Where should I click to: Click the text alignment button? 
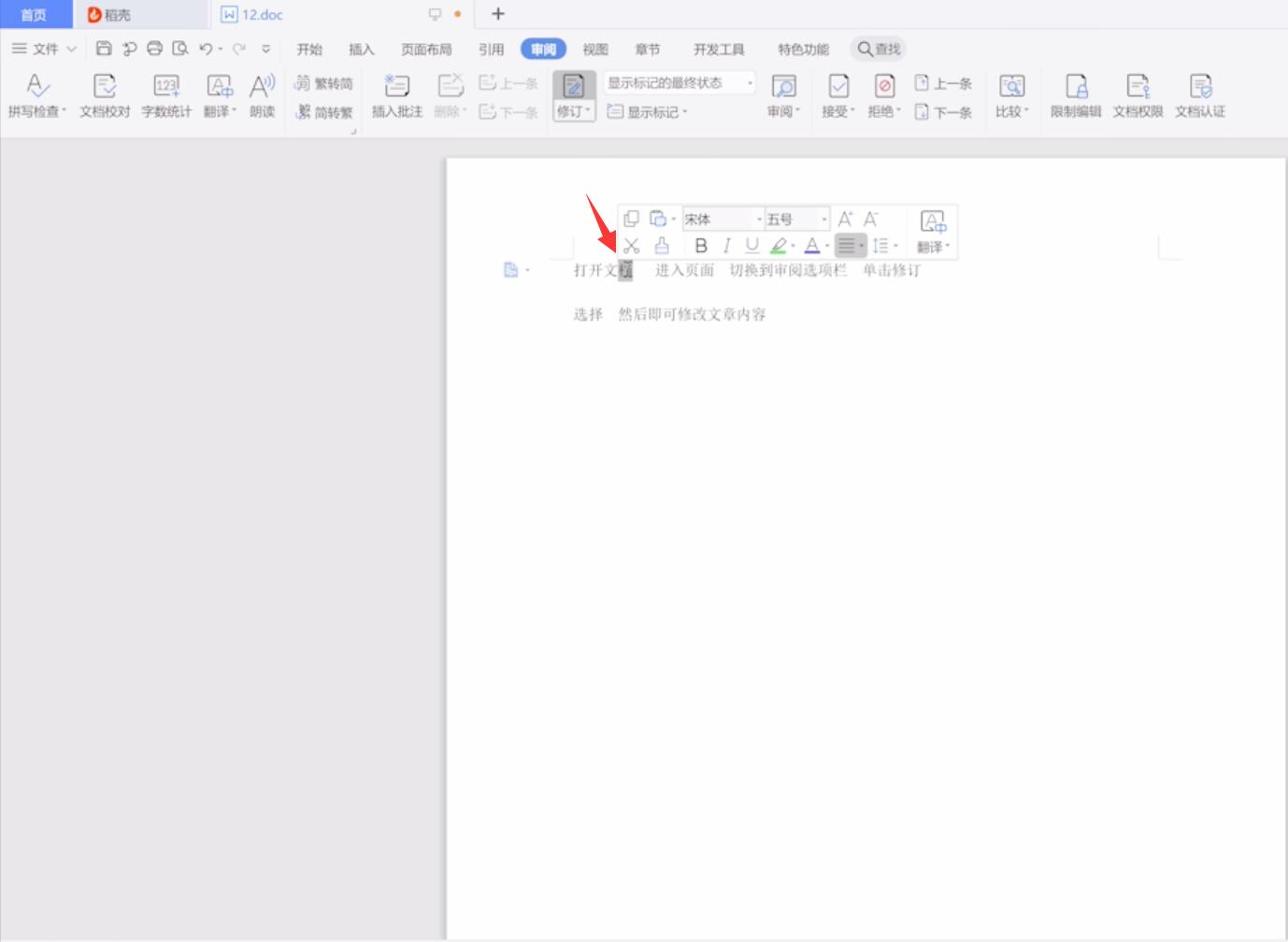846,246
